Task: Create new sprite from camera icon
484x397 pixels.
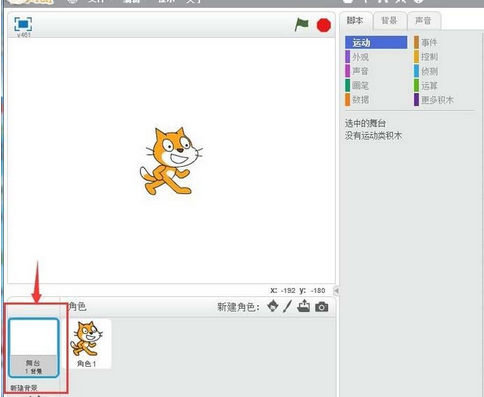Action: click(322, 307)
